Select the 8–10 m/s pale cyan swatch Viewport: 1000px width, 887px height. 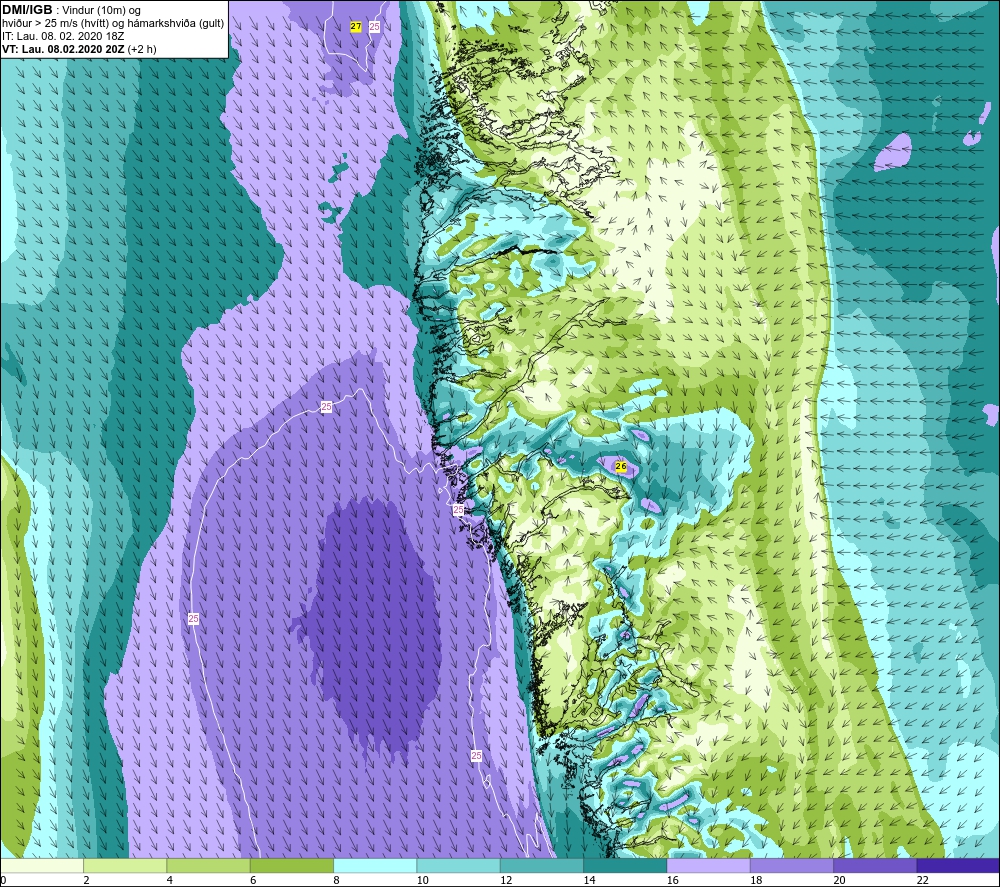(375, 865)
